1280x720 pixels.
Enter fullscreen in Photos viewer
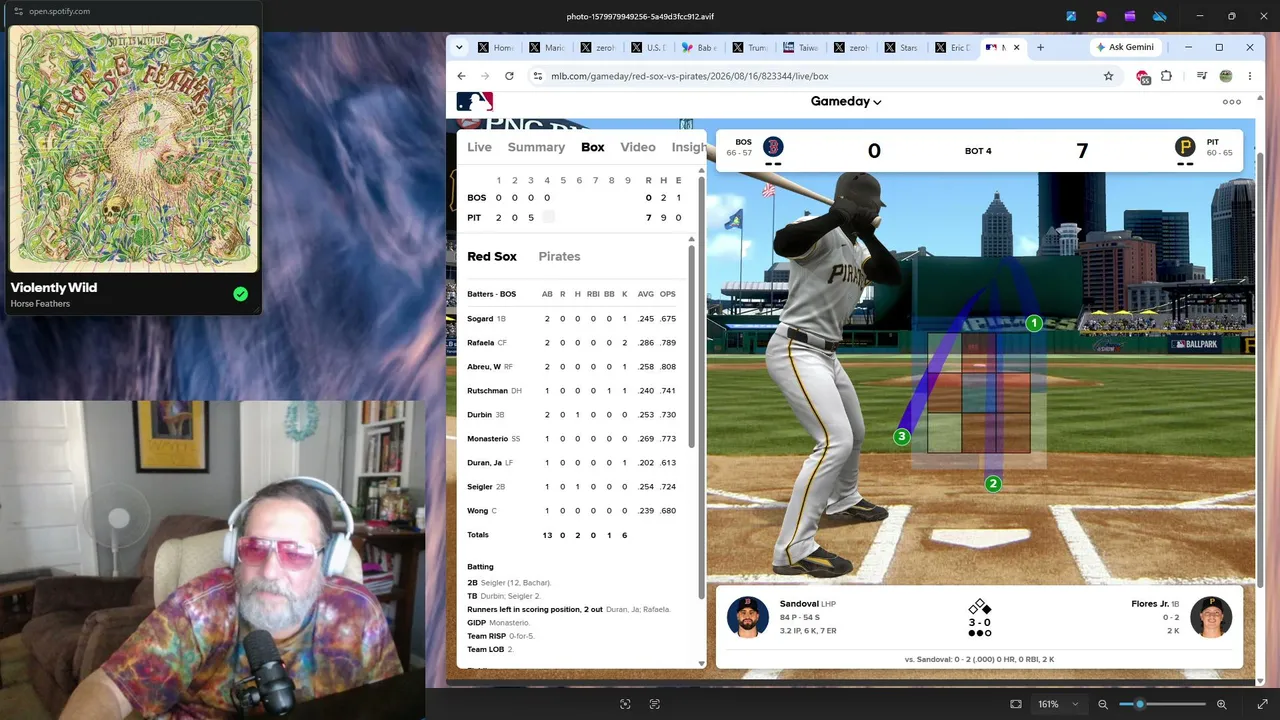click(x=1261, y=704)
